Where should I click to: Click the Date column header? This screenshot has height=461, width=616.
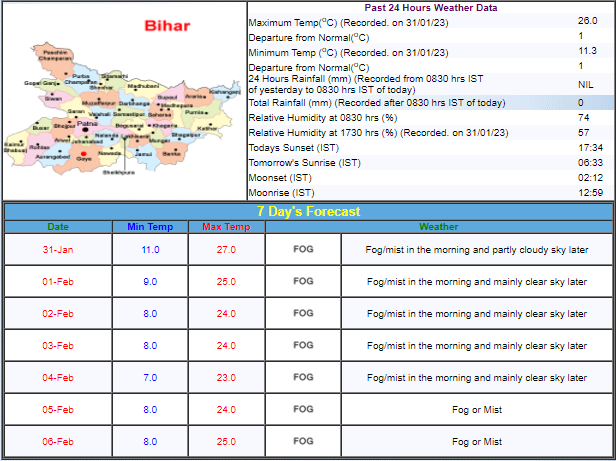(x=58, y=227)
